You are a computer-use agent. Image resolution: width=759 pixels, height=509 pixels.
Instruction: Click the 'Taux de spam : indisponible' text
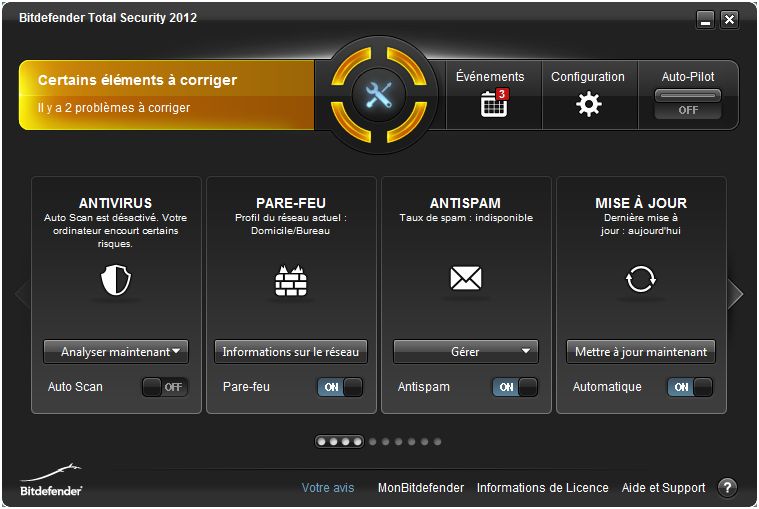466,218
